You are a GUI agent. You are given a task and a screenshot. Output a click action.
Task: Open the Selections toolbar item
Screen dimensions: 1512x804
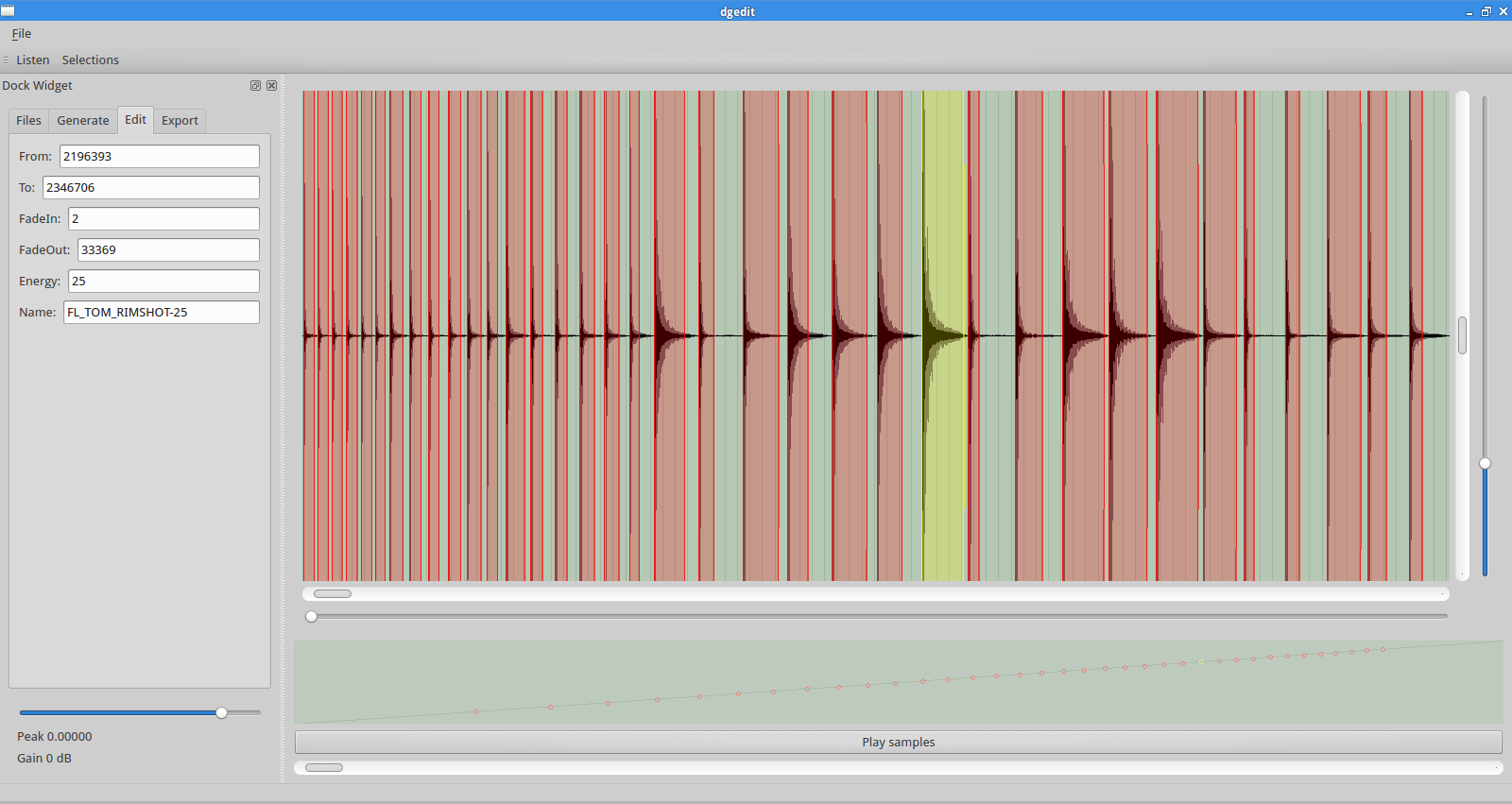coord(91,60)
